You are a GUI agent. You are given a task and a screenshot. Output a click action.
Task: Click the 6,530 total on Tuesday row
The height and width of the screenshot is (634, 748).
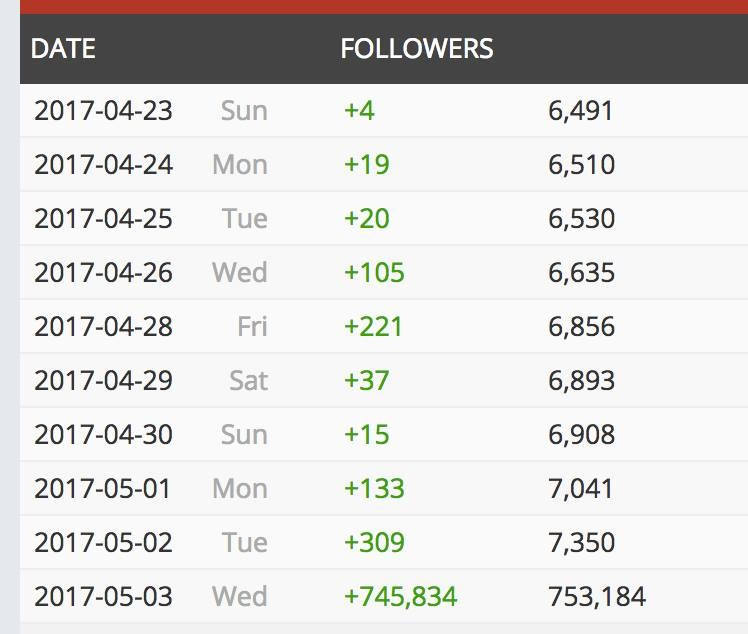[581, 218]
